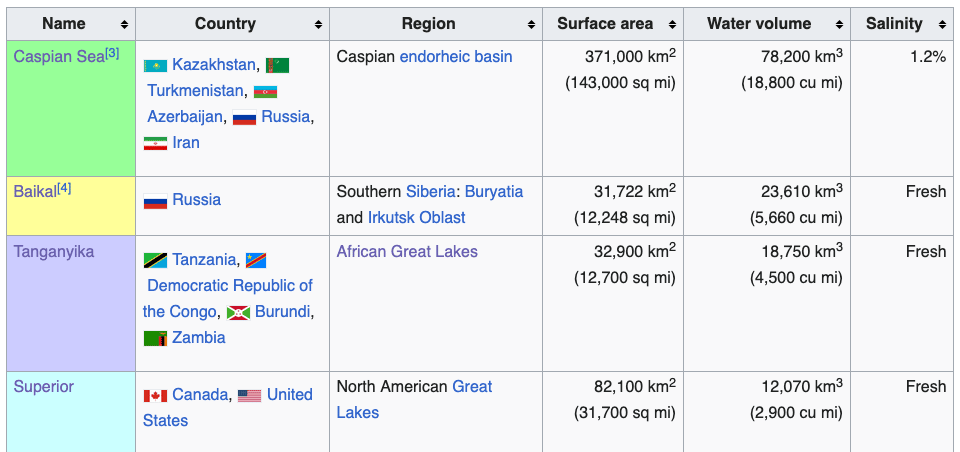Click the Zambia flag icon
This screenshot has width=960, height=452.
click(155, 338)
